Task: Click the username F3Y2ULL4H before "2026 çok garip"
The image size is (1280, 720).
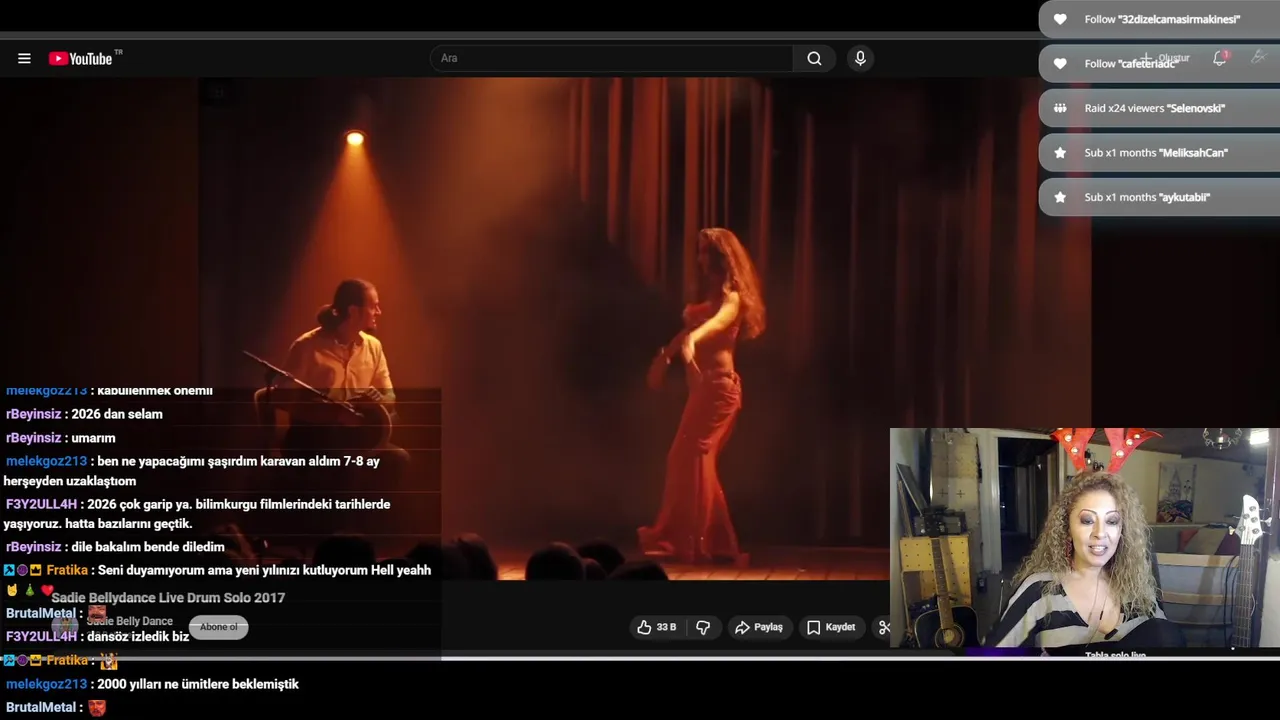Action: [x=41, y=504]
